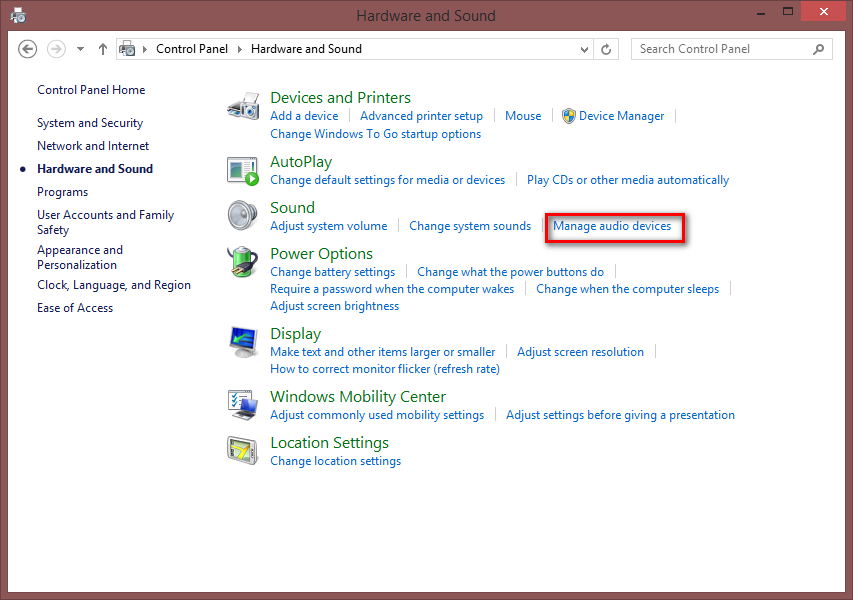Click the Device Manager shield icon
This screenshot has width=853, height=600.
[568, 116]
